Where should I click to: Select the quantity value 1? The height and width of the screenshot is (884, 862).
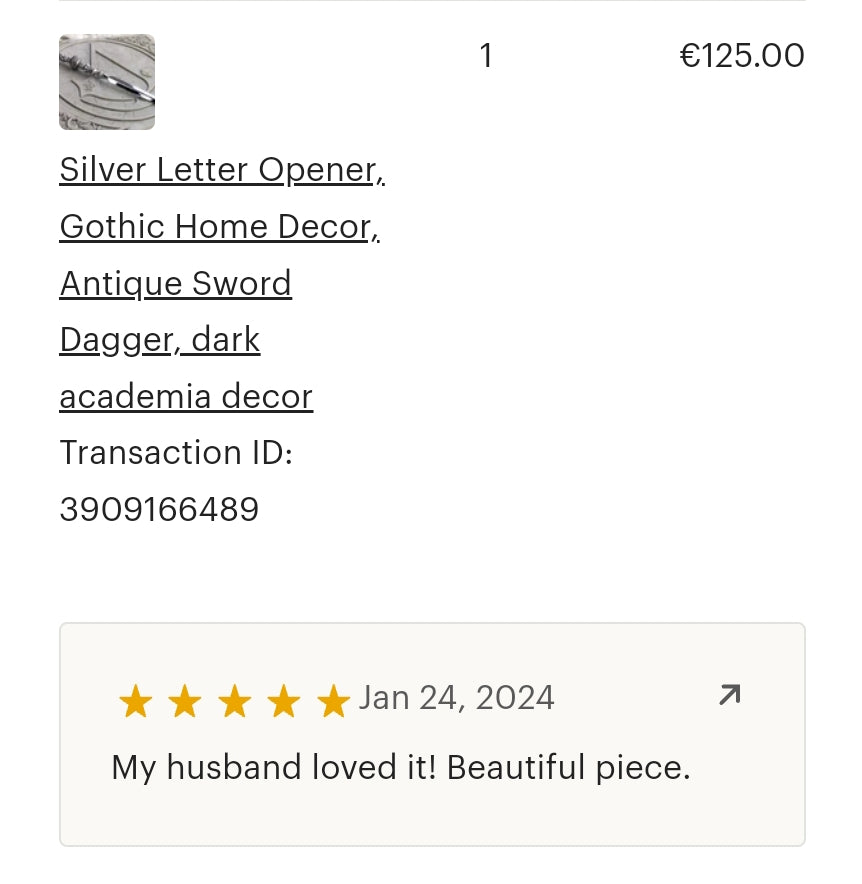[x=486, y=56]
